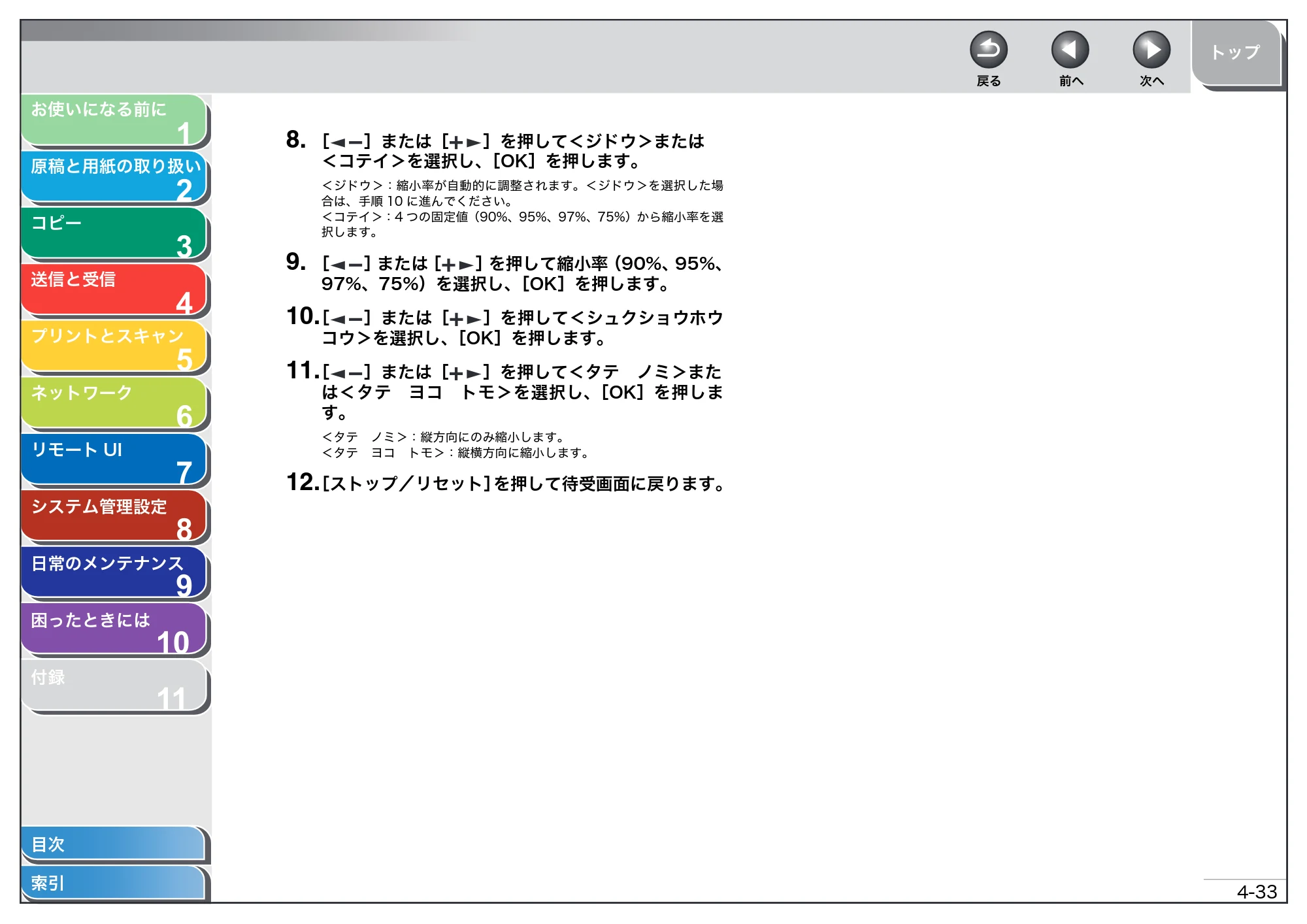Open chapter 4 送信と受信
1307x924 pixels.
[114, 290]
